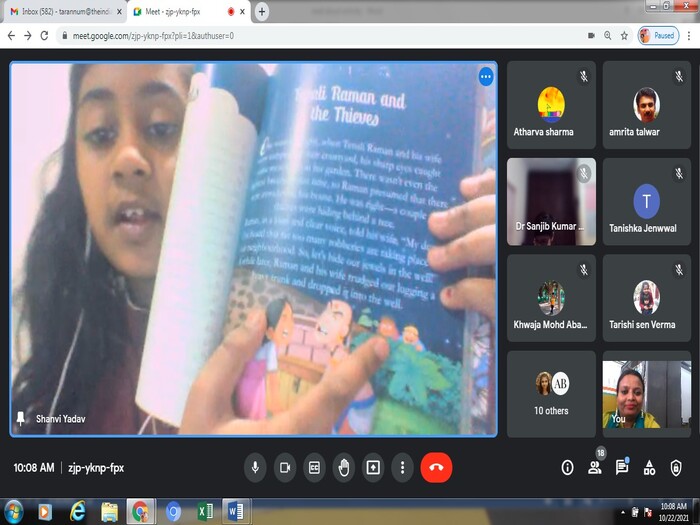This screenshot has width=700, height=525.
Task: Reload the Meet page
Action: click(x=44, y=36)
